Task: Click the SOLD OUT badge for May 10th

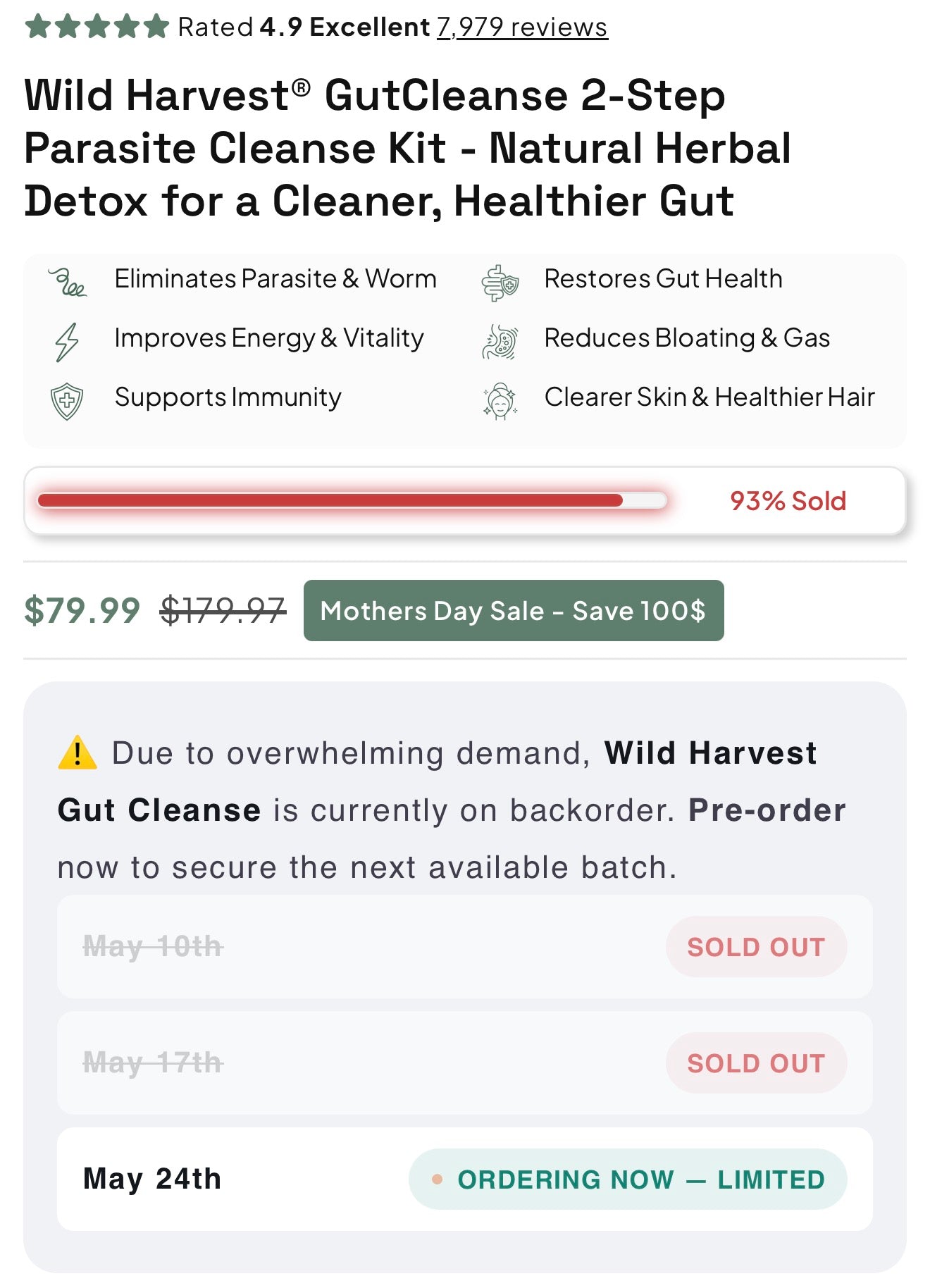Action: pyautogui.click(x=756, y=946)
